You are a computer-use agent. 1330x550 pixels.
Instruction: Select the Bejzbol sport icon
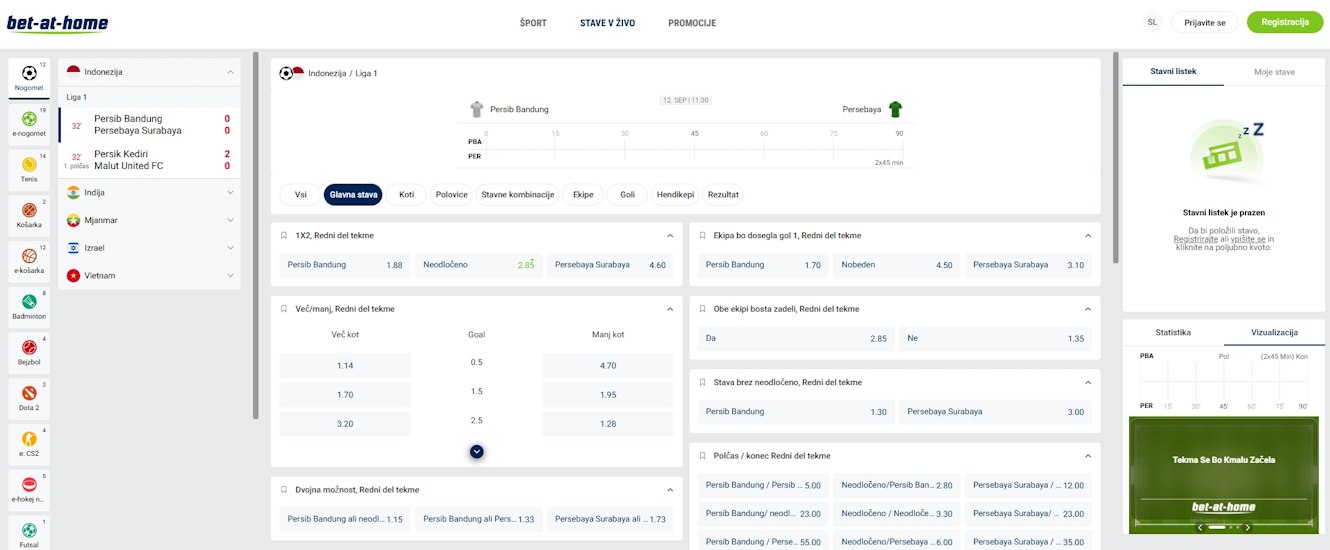tap(29, 352)
